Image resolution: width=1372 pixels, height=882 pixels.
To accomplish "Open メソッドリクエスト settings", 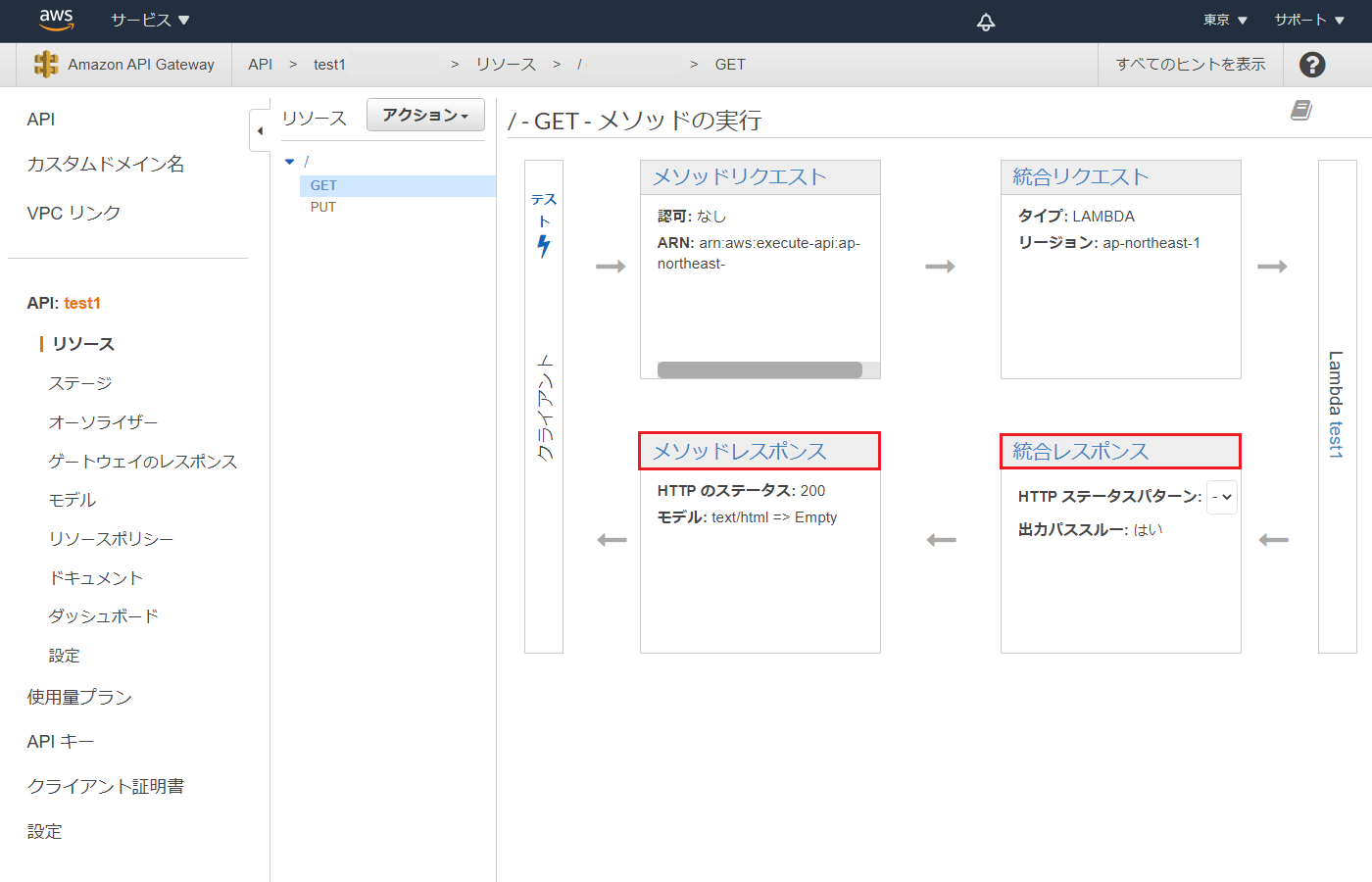I will [x=740, y=176].
